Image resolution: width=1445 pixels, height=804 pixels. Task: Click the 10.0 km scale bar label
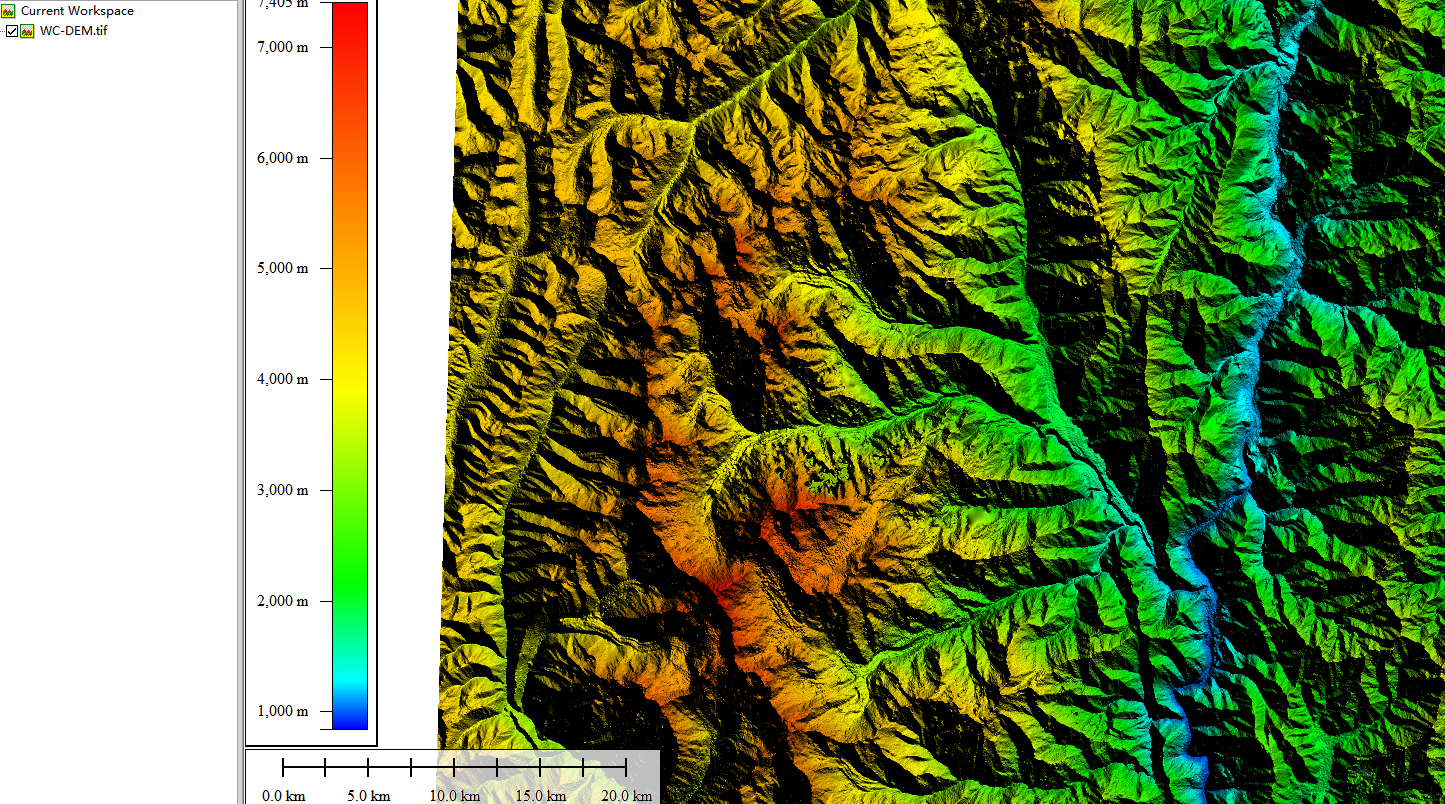[x=455, y=796]
